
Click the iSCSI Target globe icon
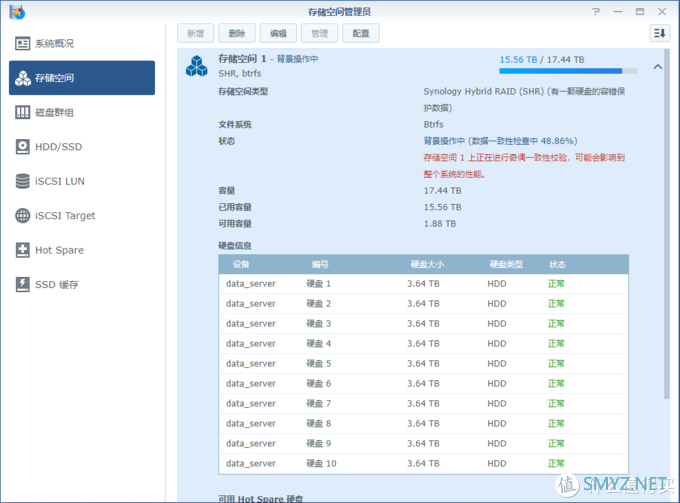(23, 216)
